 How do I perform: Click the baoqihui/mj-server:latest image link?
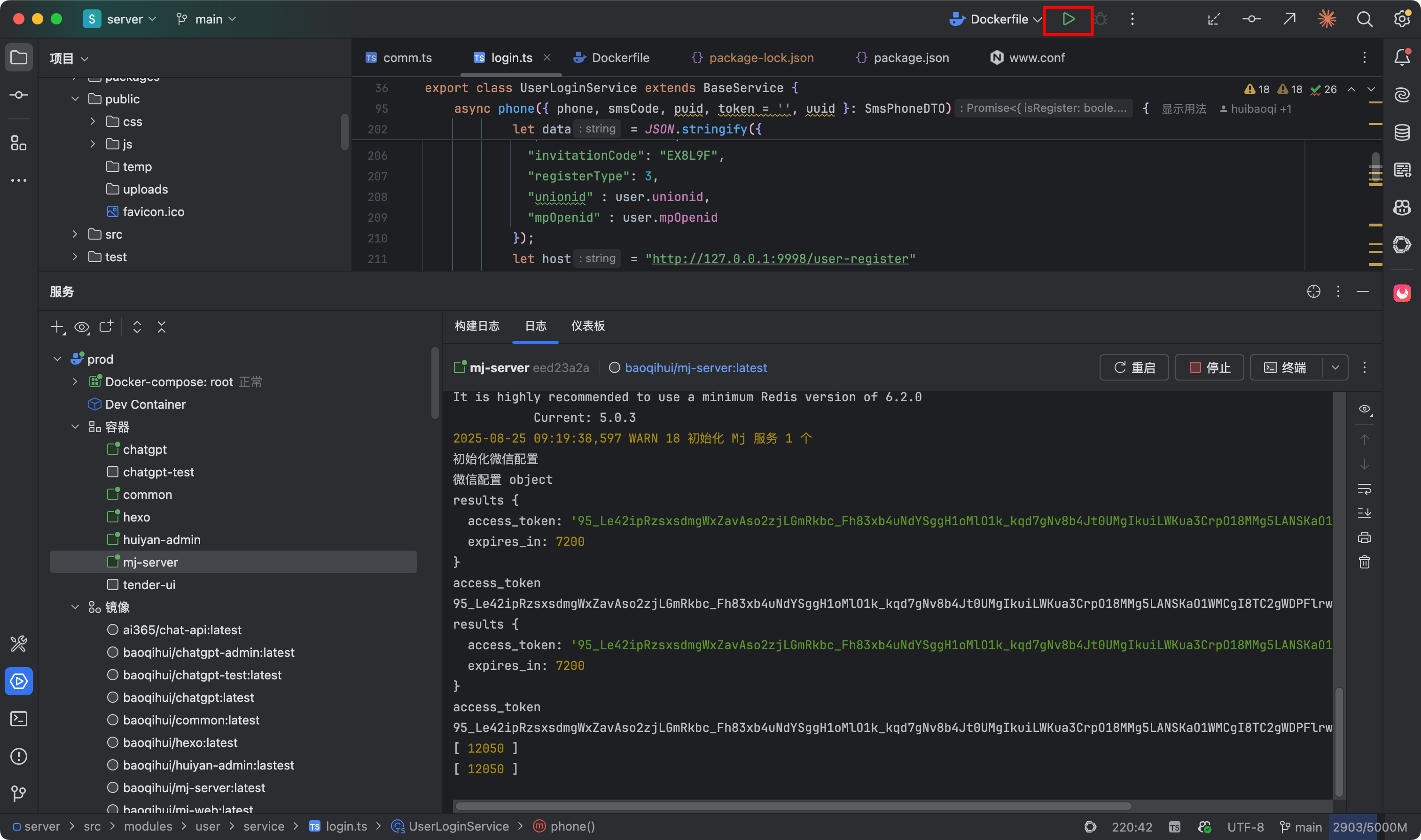click(695, 368)
